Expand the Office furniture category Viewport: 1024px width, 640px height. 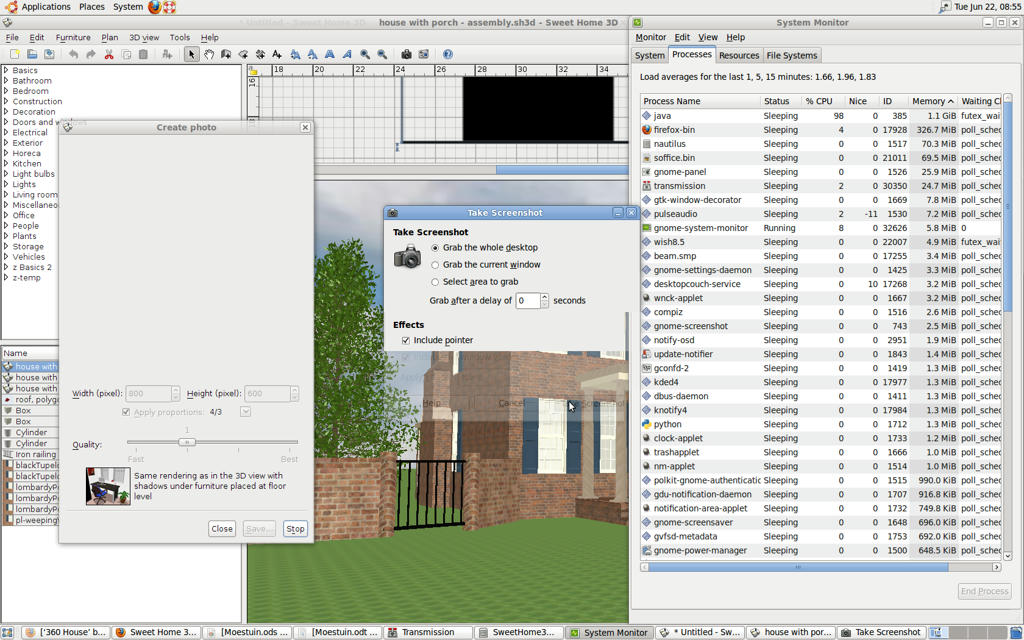6,215
